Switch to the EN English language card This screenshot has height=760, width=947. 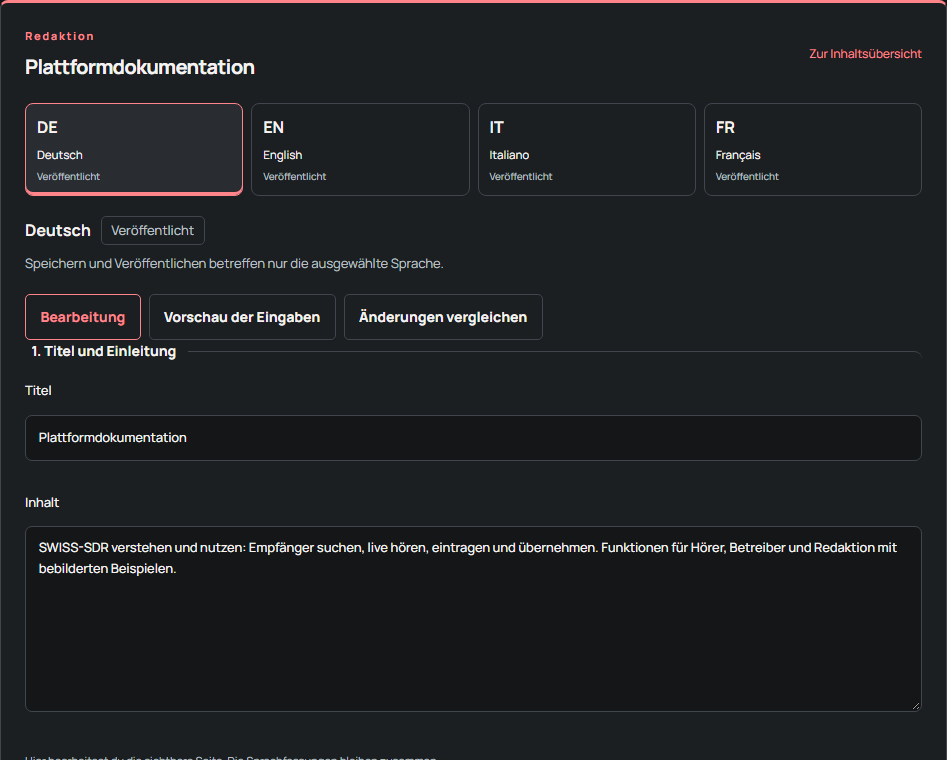(x=360, y=149)
